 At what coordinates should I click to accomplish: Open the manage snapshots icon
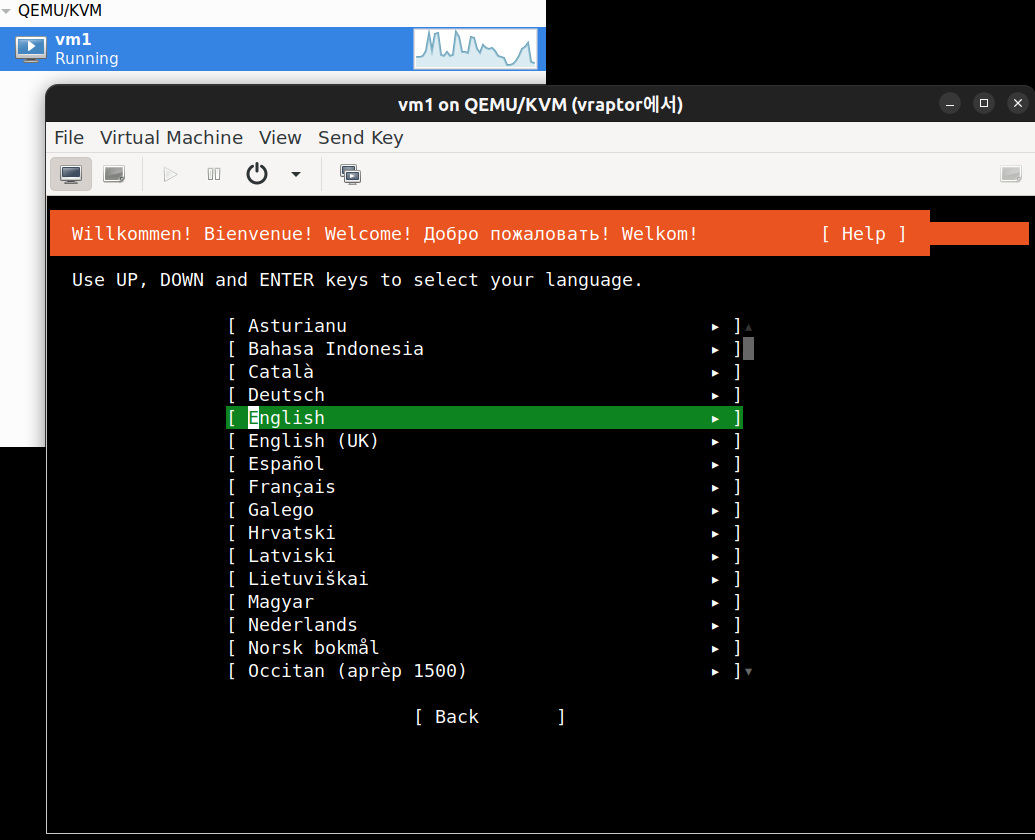pos(351,174)
